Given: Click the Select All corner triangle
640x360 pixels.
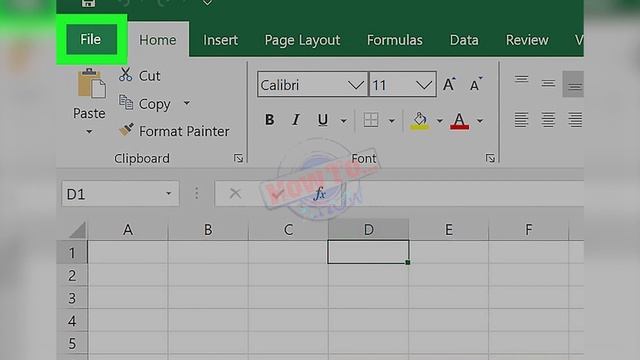Looking at the screenshot, I should 78,230.
